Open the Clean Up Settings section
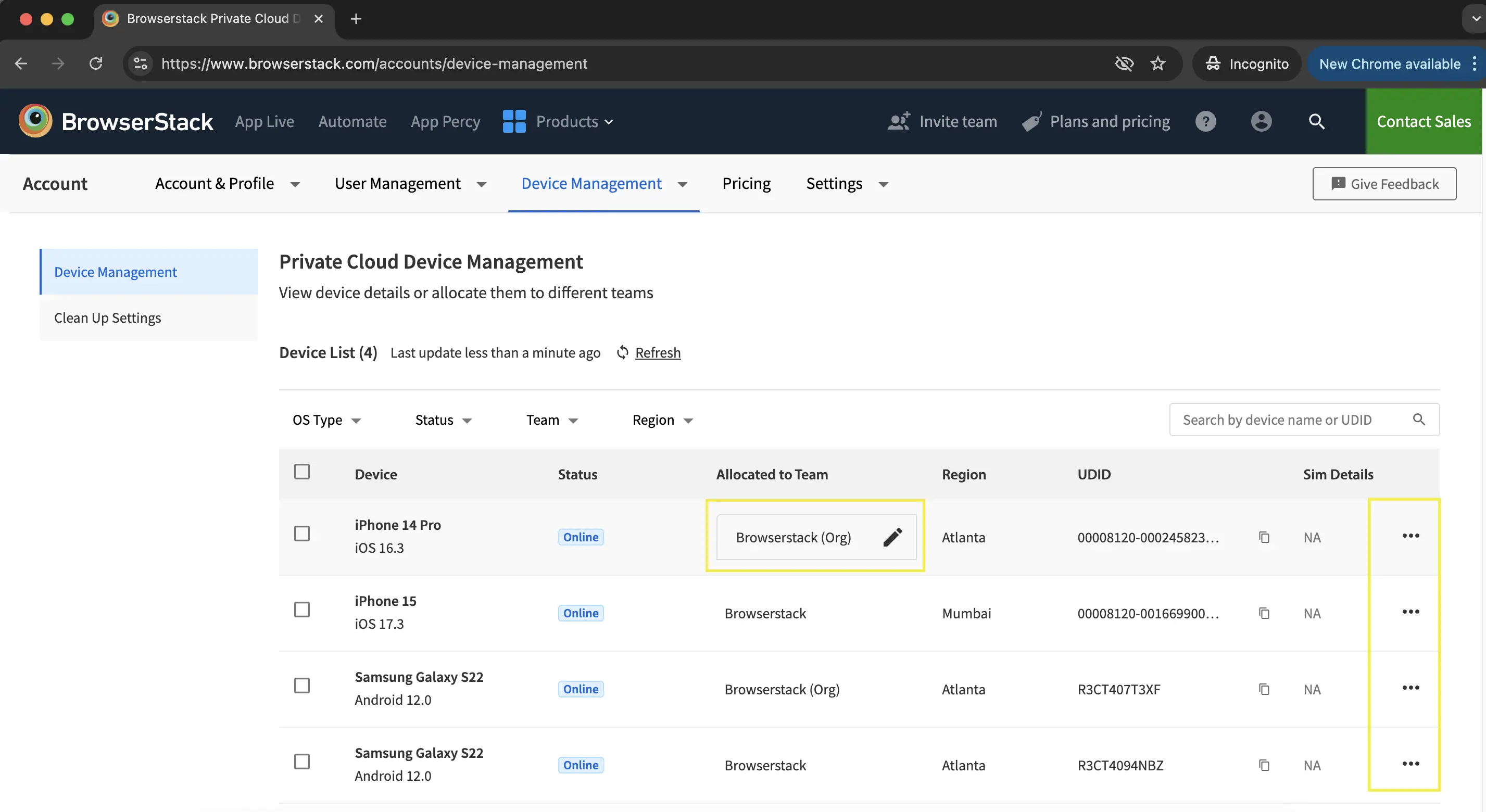Viewport: 1486px width, 812px height. pos(107,317)
